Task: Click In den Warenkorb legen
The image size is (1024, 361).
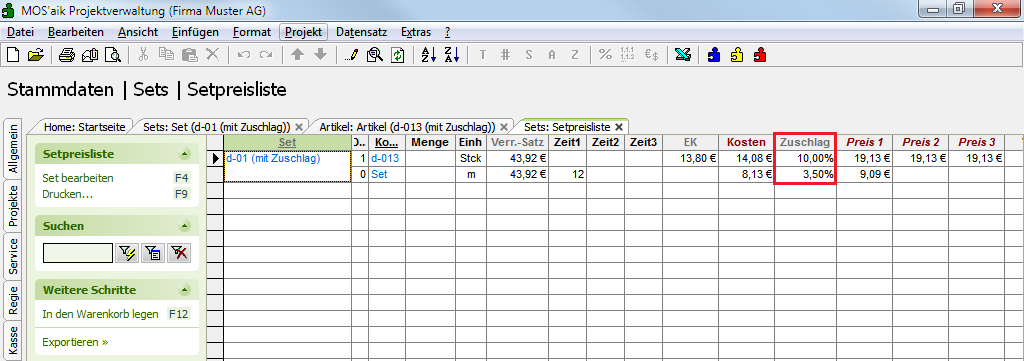Action: point(101,314)
